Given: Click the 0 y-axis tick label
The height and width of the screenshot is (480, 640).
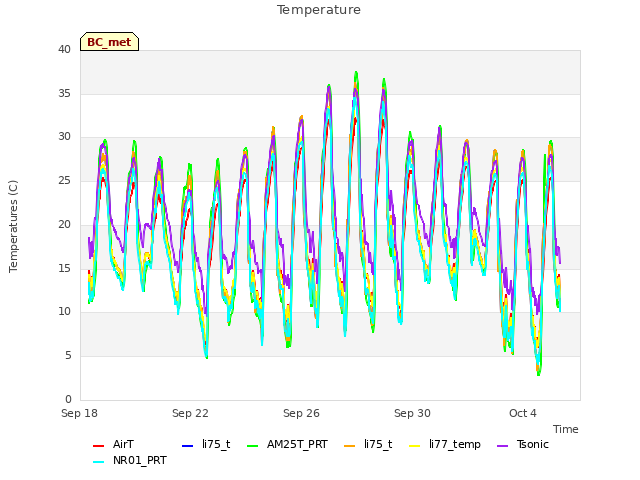Looking at the screenshot, I should [68, 399].
